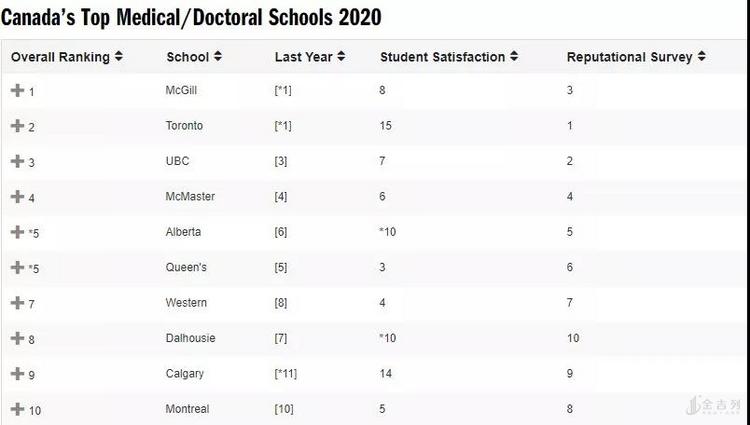Viewport: 750px width, 425px height.
Task: Expand the McGill row plus icon
Action: tap(17, 90)
